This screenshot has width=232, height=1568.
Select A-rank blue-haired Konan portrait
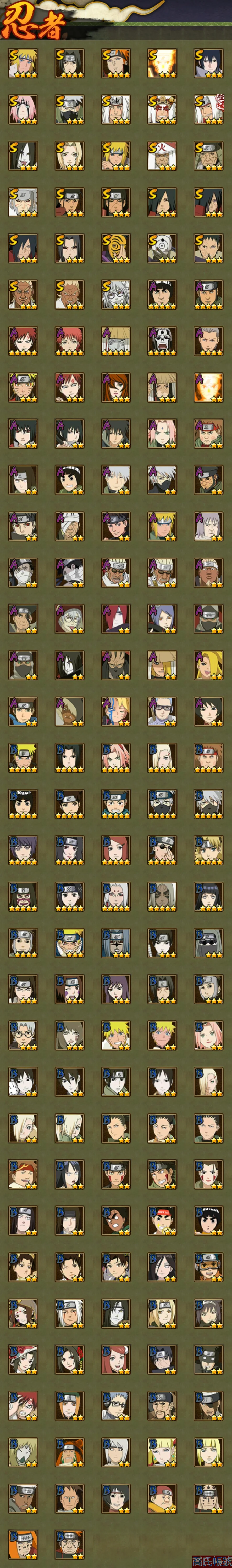pyautogui.click(x=162, y=618)
